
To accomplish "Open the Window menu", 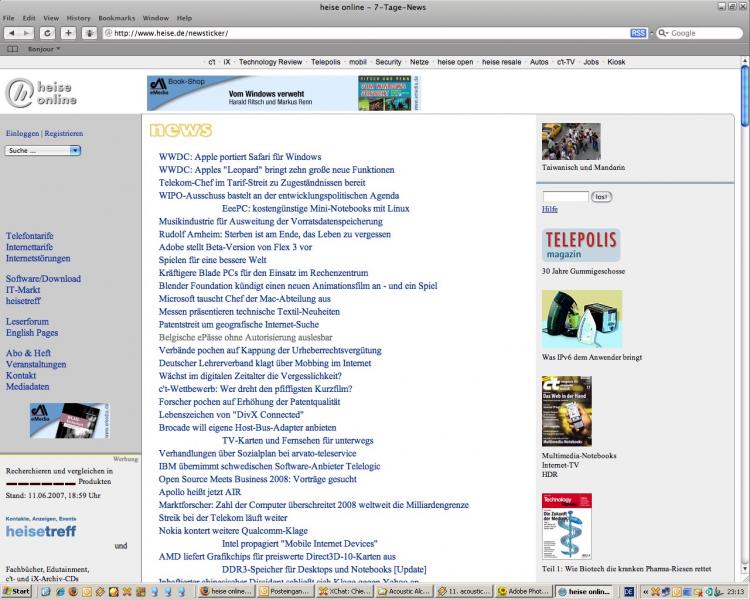I will point(156,18).
